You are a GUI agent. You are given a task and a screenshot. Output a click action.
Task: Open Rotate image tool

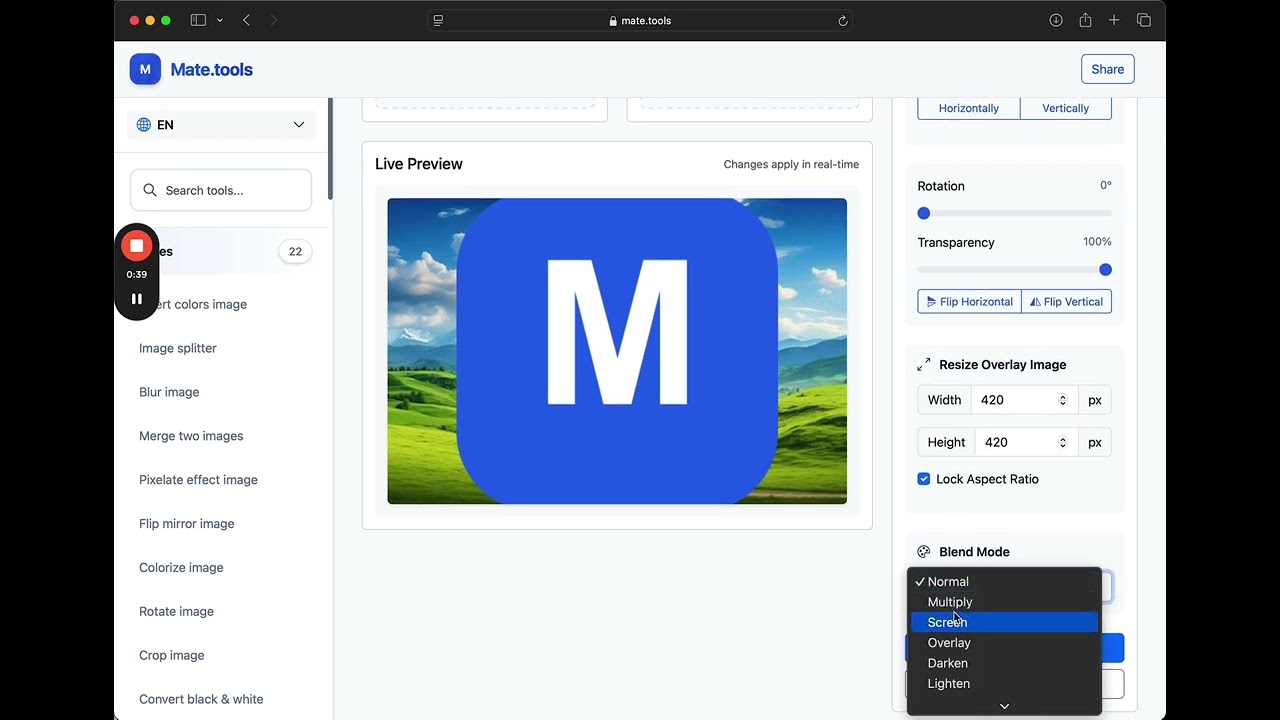coord(176,612)
